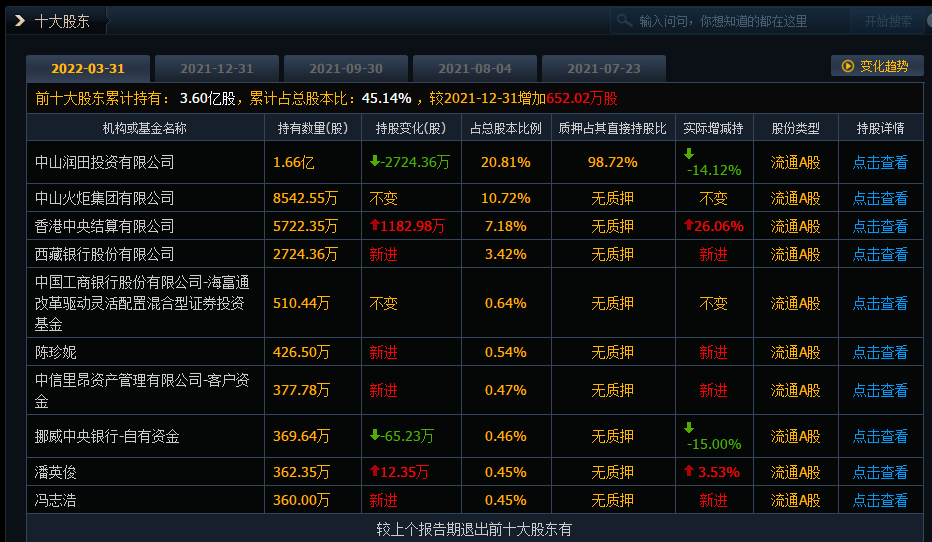Viewport: 932px width, 542px height.
Task: Click the 持股变化(股) column header
Action: [x=411, y=128]
